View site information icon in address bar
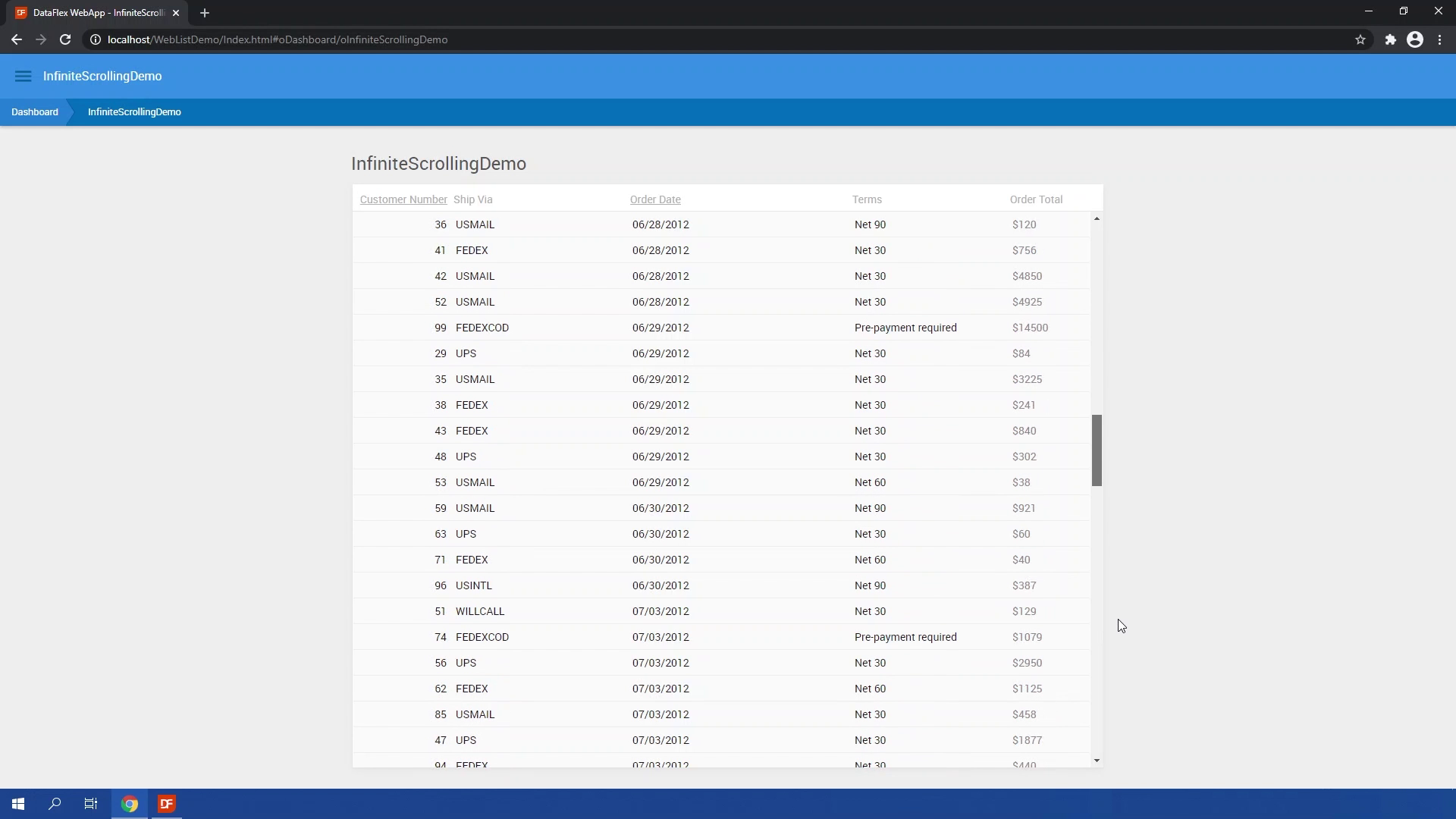This screenshot has height=819, width=1456. (x=96, y=39)
